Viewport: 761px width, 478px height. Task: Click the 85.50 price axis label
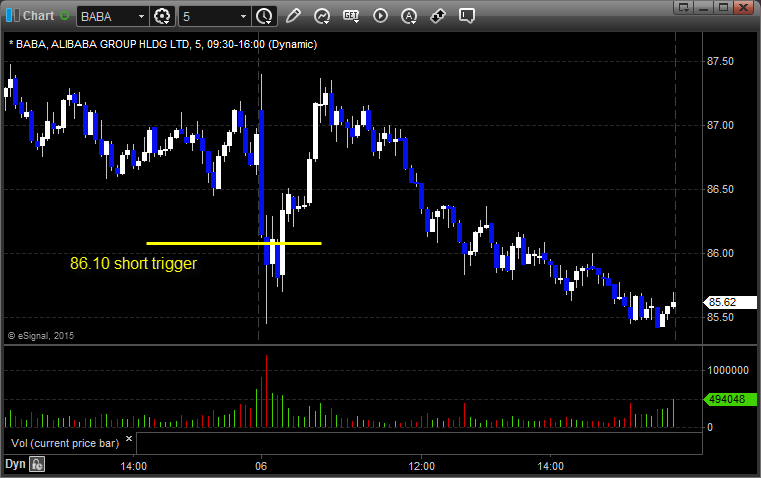720,317
